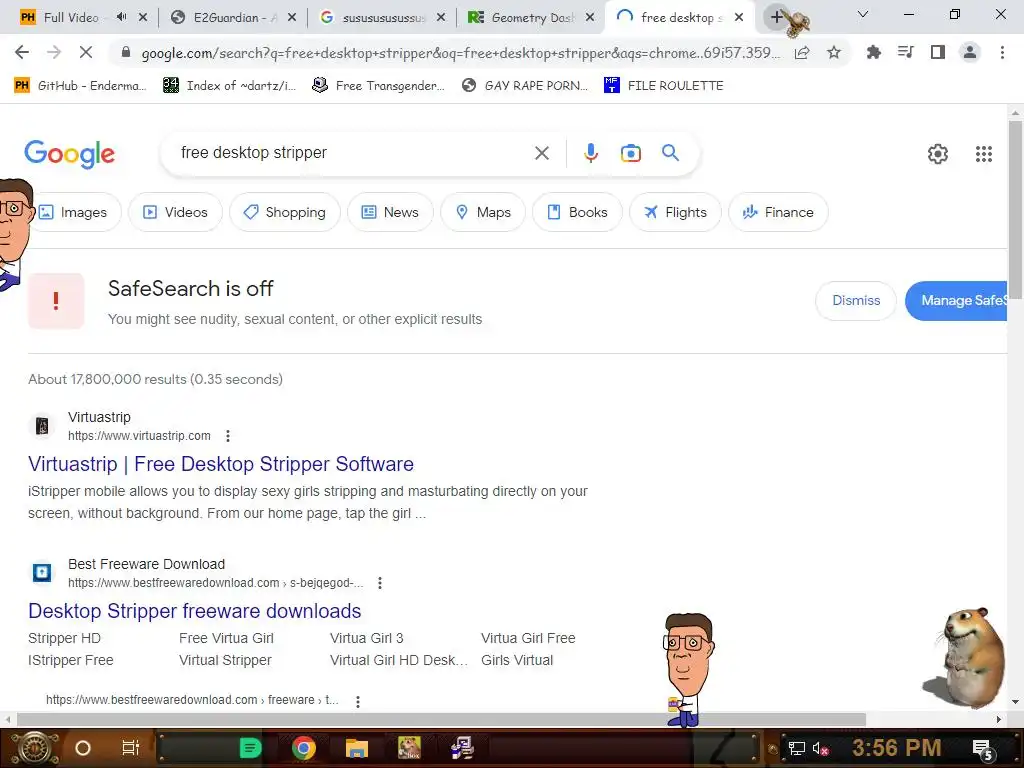
Task: Click the scroll down arrow
Action: click(x=1015, y=702)
